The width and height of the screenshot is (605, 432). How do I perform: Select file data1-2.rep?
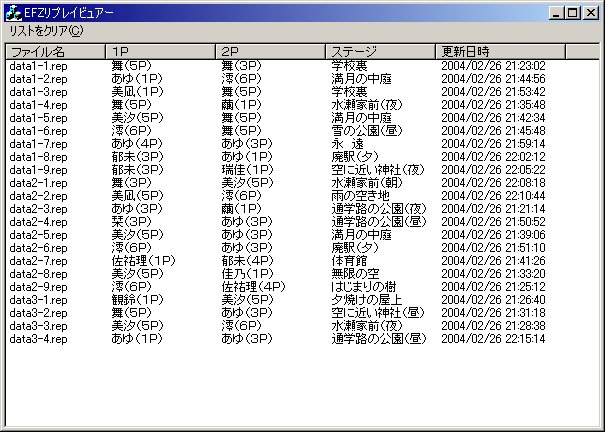pos(38,79)
